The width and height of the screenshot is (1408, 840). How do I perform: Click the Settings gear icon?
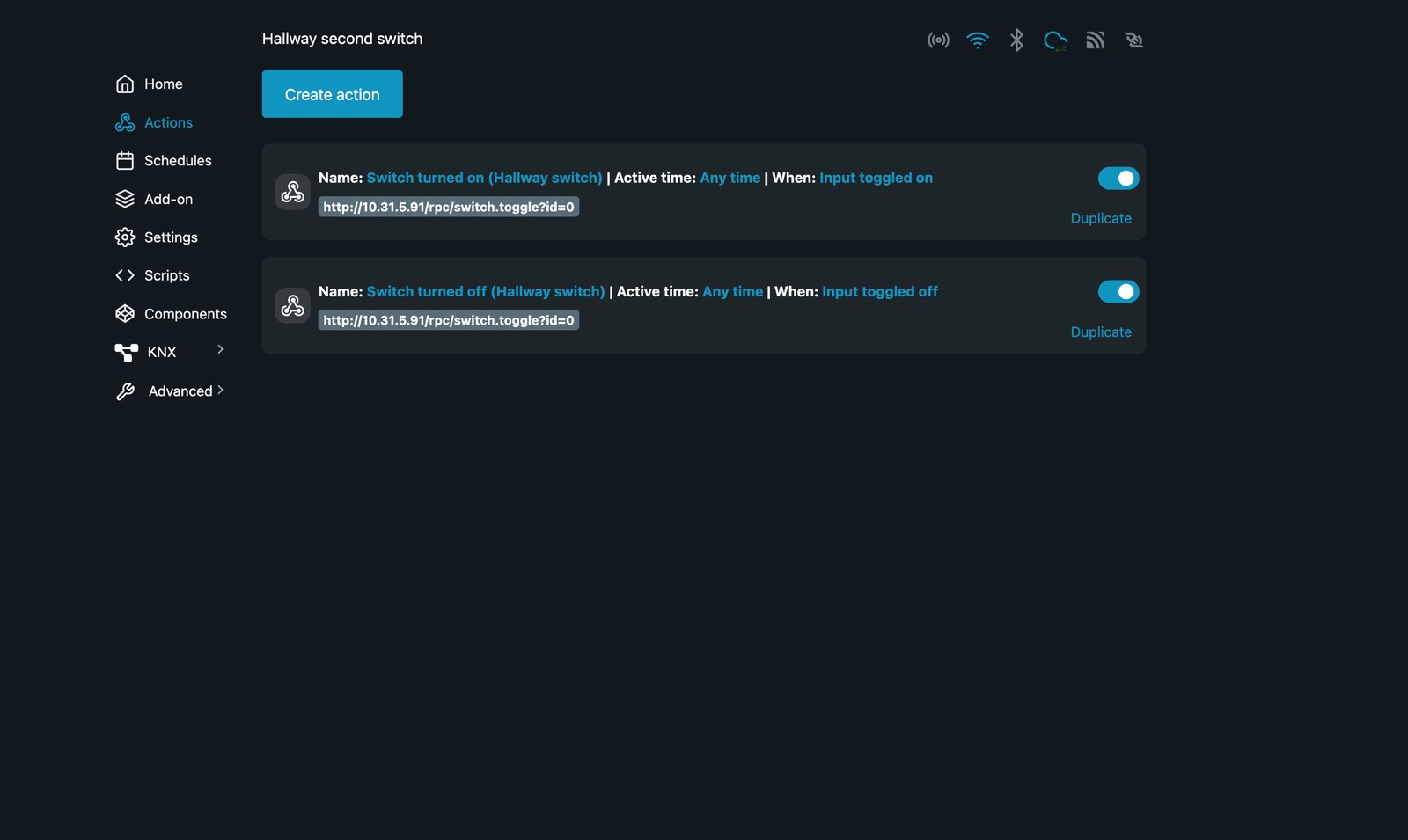[x=125, y=237]
